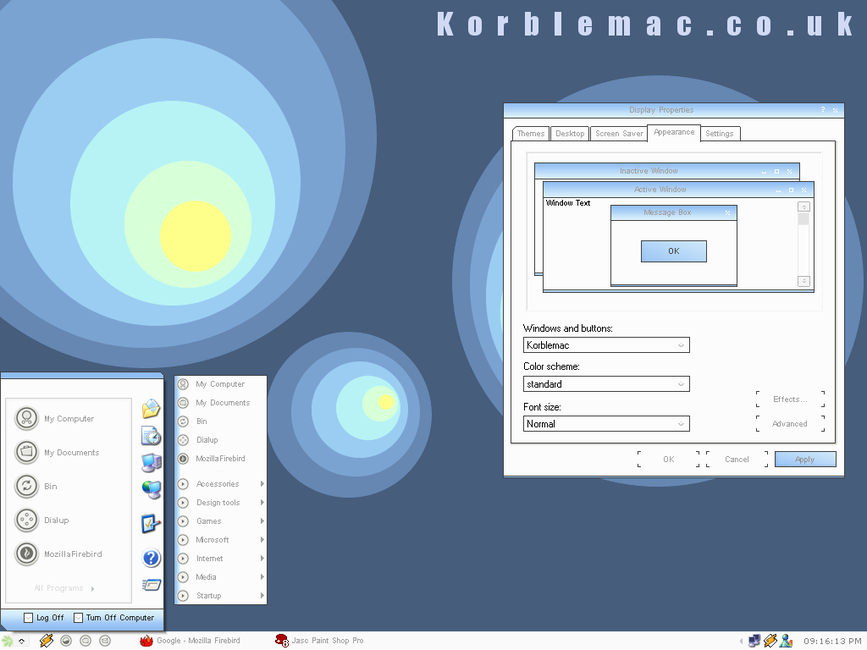This screenshot has width=867, height=650.
Task: Expand Accessories submenu
Action: pos(221,484)
